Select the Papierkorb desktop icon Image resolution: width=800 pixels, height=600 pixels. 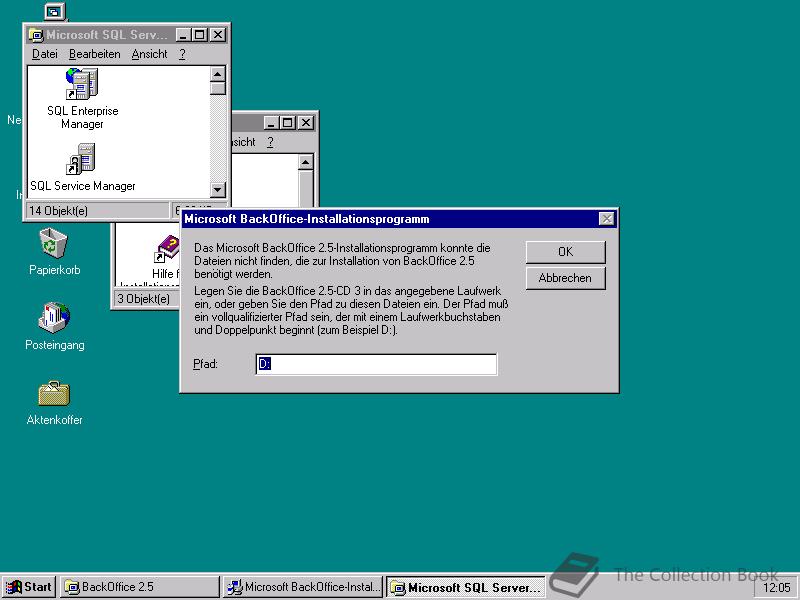click(54, 243)
